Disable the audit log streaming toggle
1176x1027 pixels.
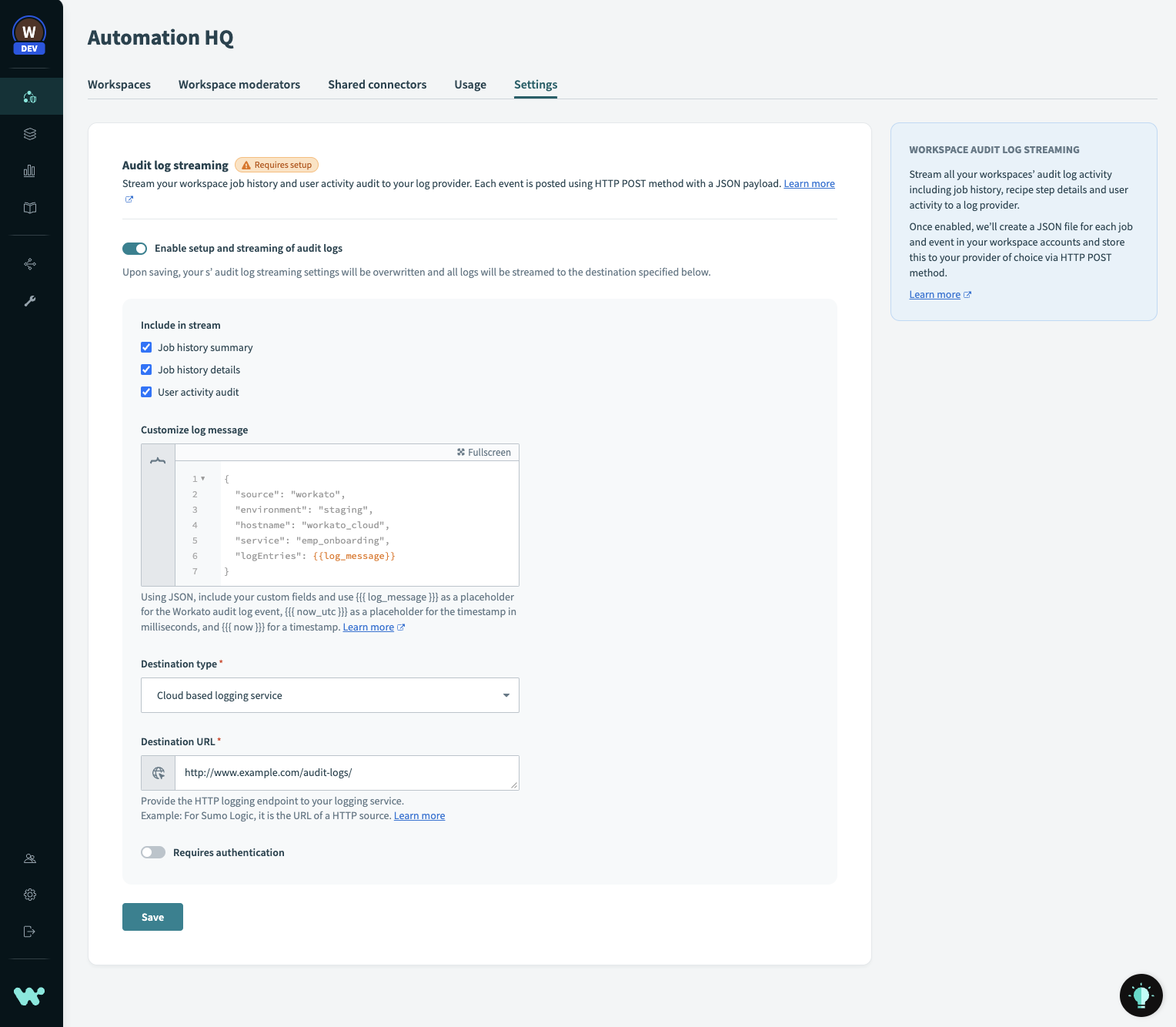[135, 249]
